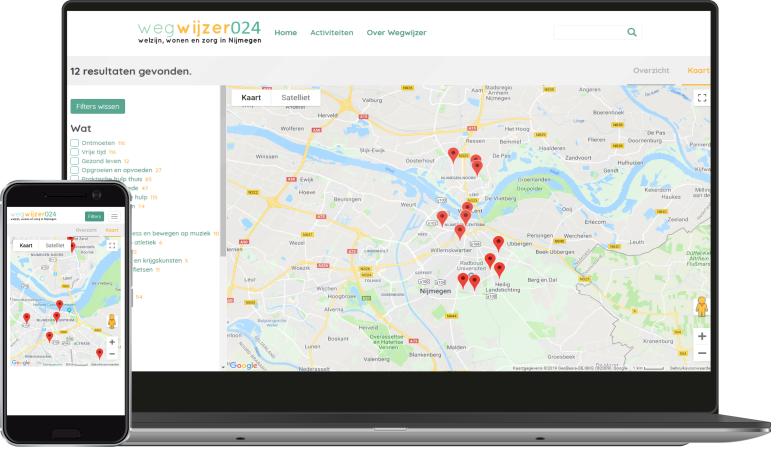
Task: Zoom out the laptop map with minus
Action: click(702, 353)
